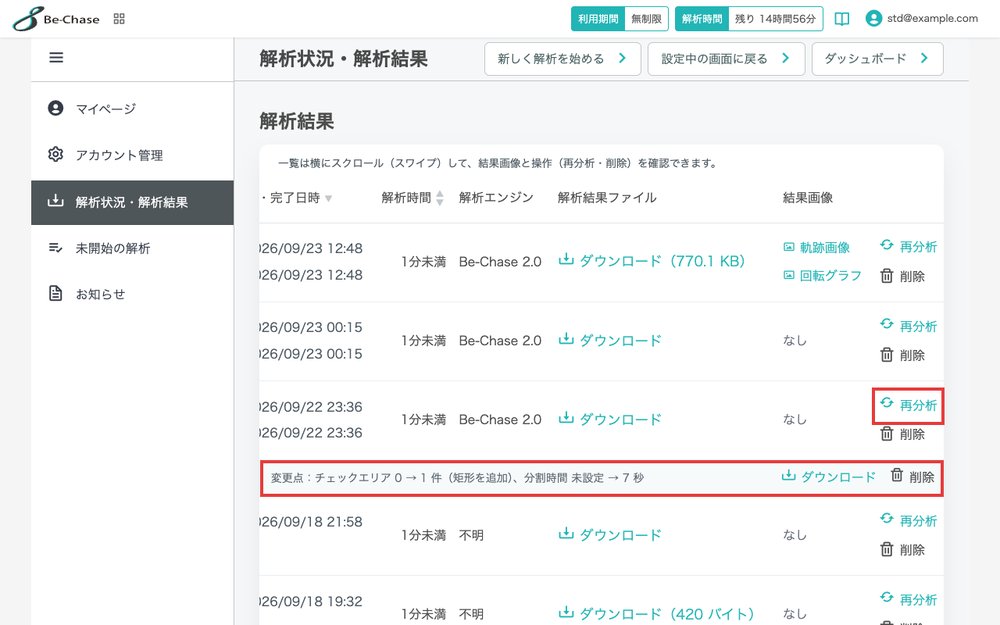Click chevron on ダッシュボード button

[923, 58]
